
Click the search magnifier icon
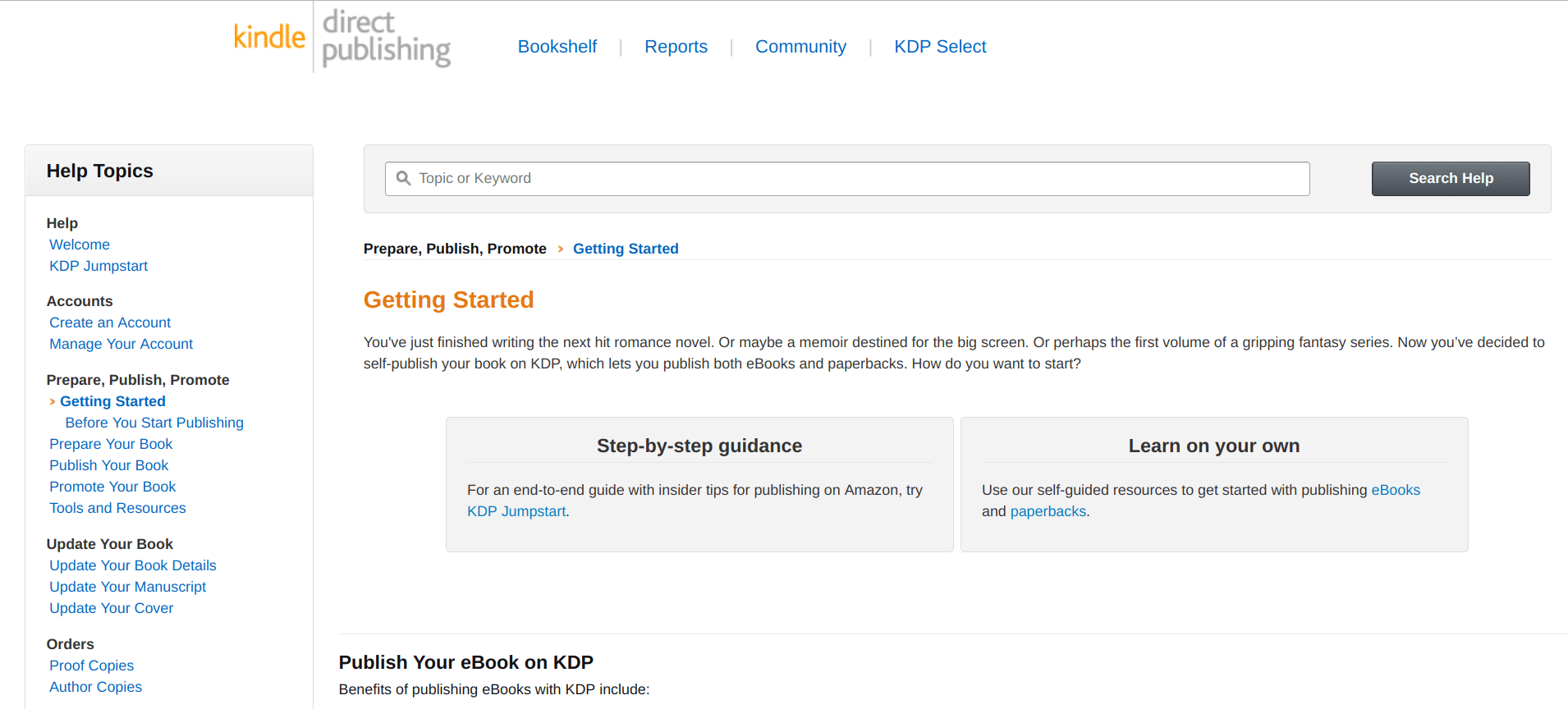[403, 178]
